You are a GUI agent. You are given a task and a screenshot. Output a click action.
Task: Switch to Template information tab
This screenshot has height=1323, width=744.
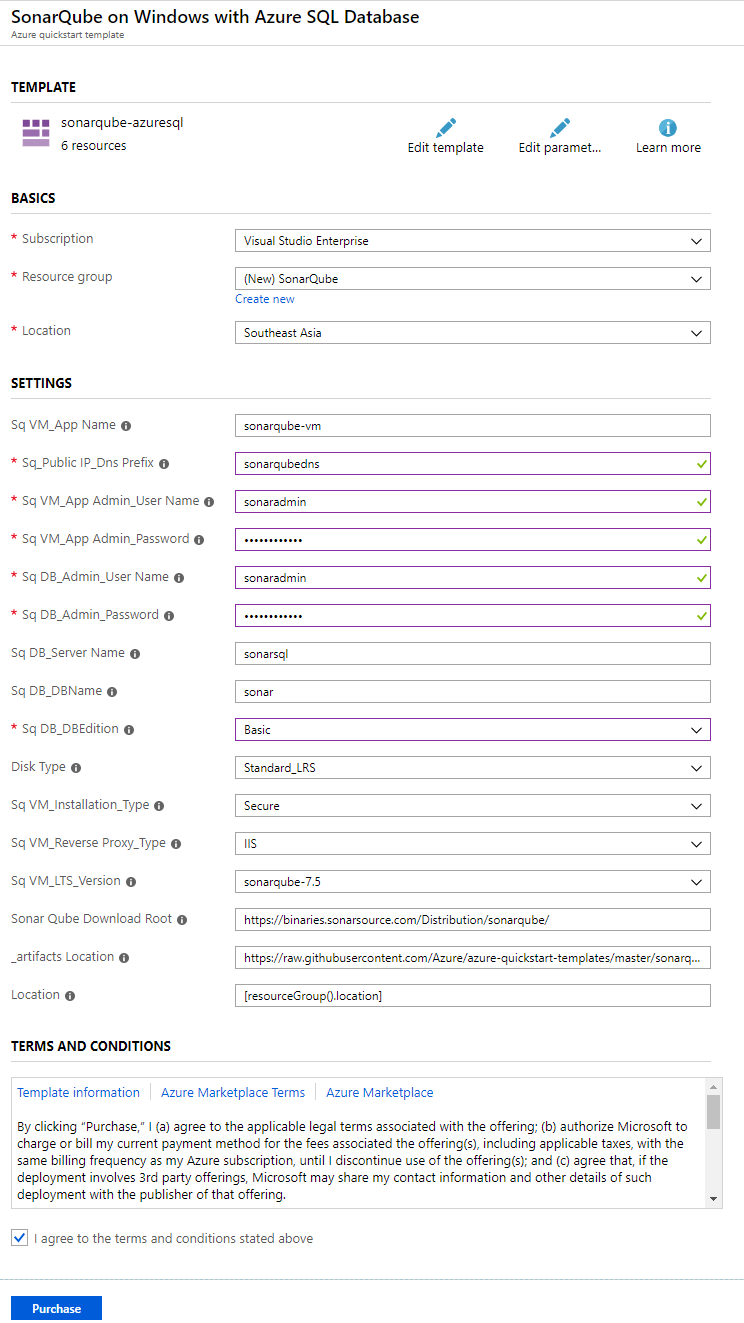point(78,1093)
